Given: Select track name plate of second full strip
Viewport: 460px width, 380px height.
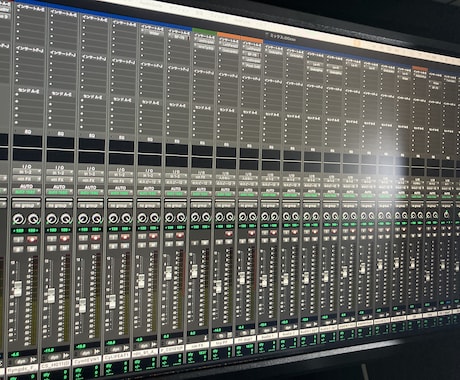Looking at the screenshot, I should click(56, 366).
